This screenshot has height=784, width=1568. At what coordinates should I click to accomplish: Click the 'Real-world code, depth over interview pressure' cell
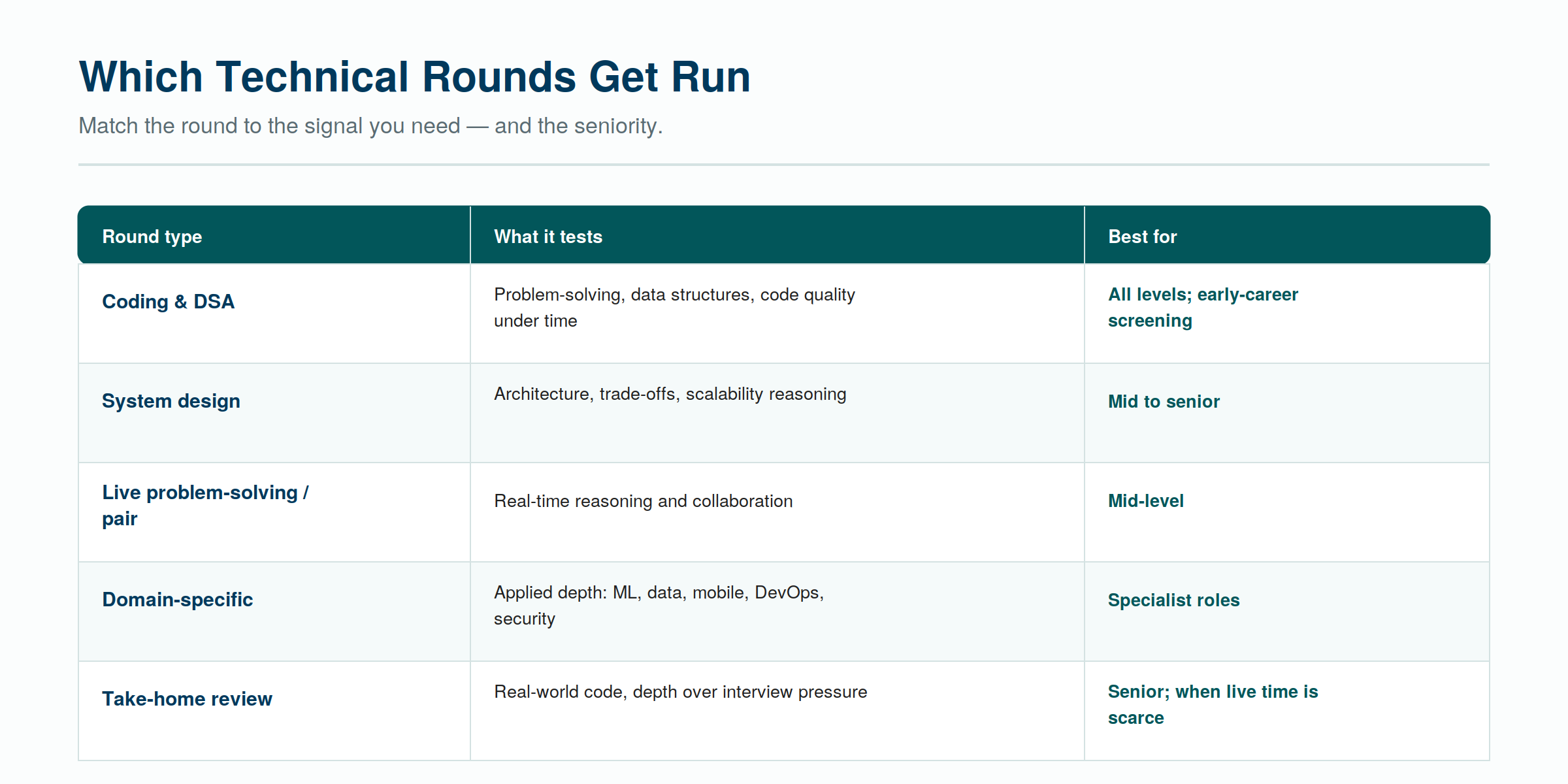coord(680,692)
